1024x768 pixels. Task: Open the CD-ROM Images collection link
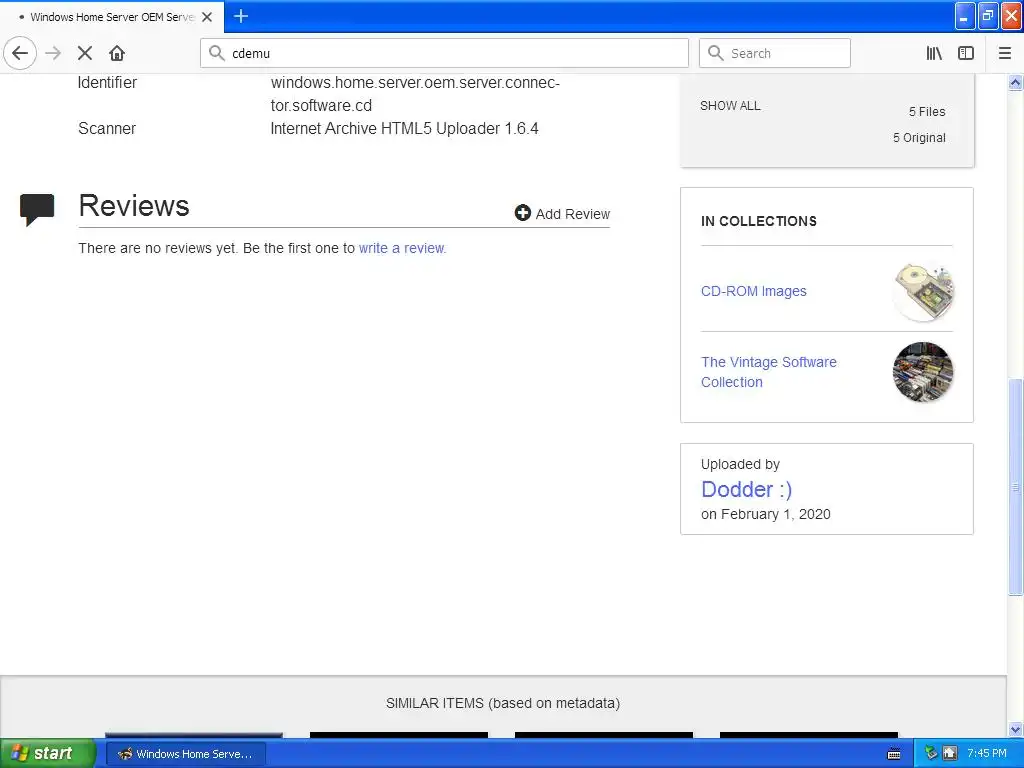coord(754,291)
